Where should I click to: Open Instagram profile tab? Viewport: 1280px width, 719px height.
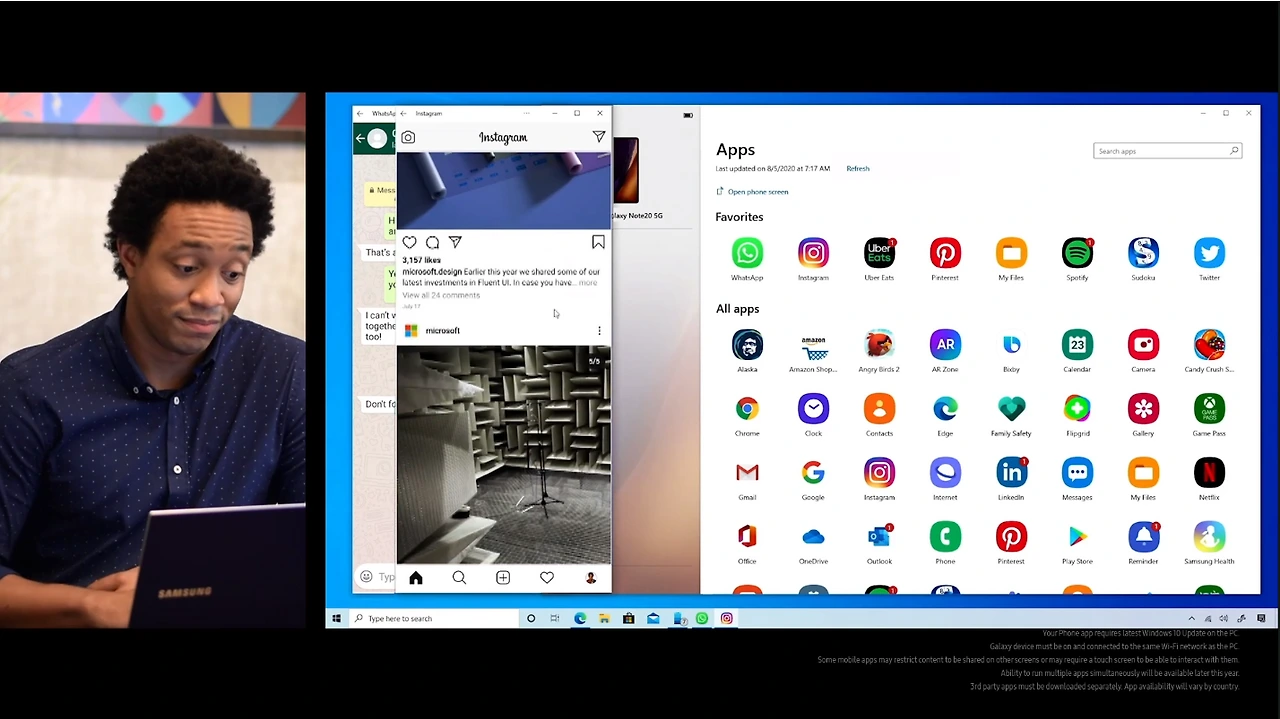pyautogui.click(x=591, y=578)
